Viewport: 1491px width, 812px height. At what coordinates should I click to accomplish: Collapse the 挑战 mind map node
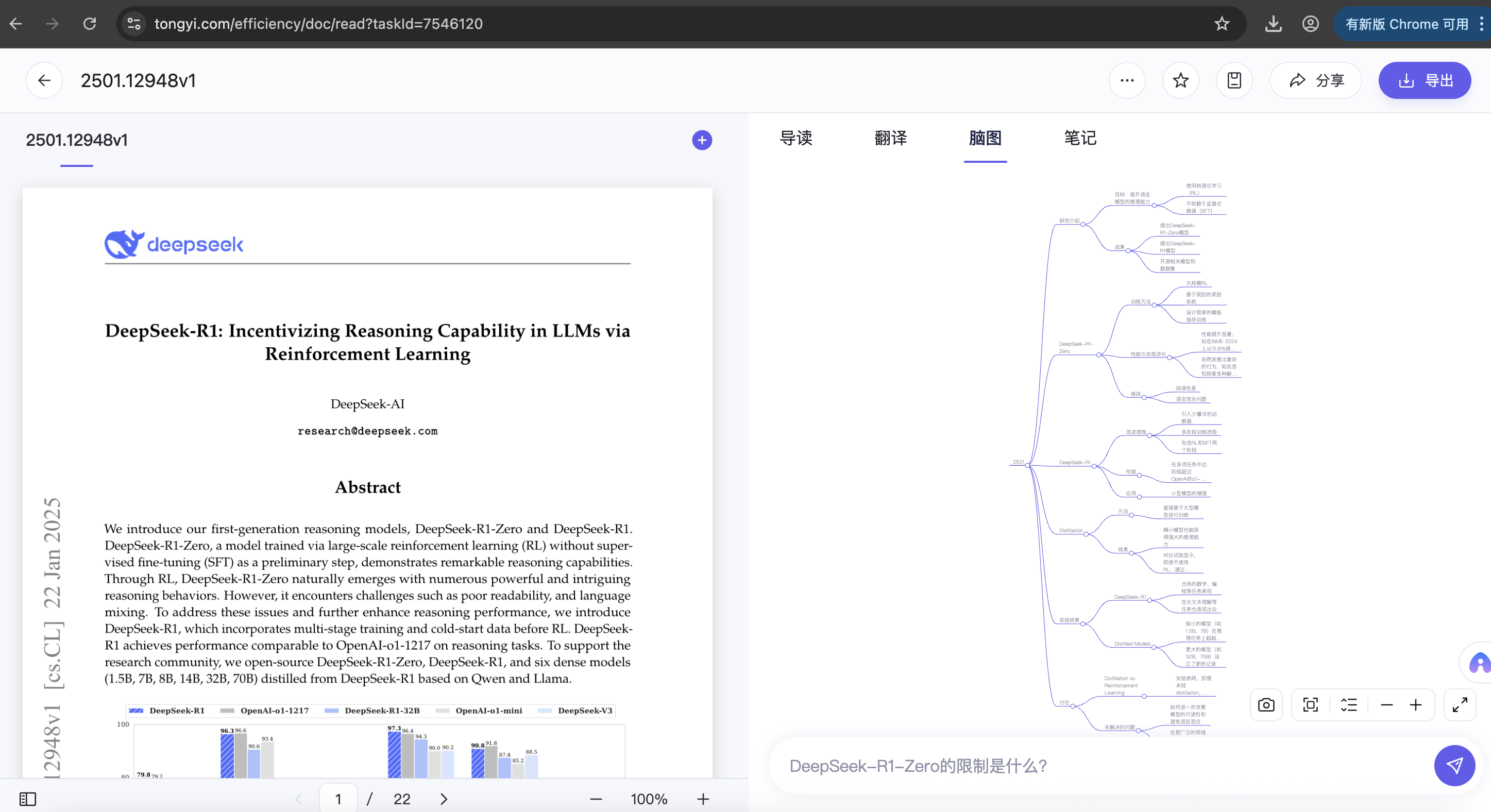(1144, 398)
